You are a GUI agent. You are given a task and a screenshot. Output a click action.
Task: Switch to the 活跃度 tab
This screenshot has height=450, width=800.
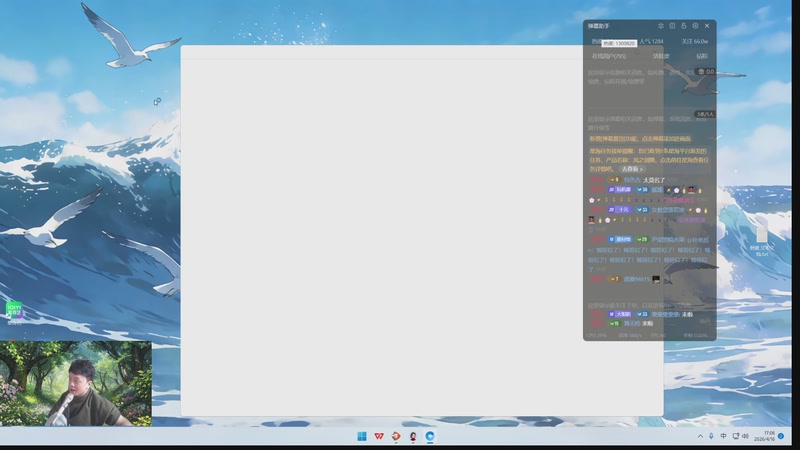pos(661,56)
